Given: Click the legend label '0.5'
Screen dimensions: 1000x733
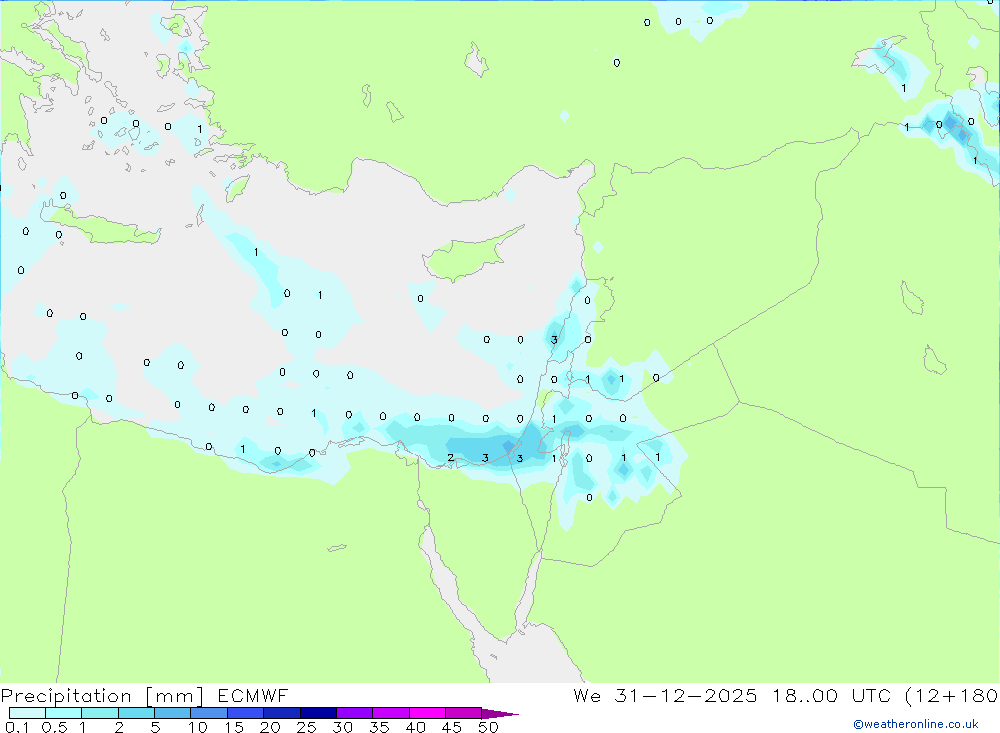Looking at the screenshot, I should point(54,727).
